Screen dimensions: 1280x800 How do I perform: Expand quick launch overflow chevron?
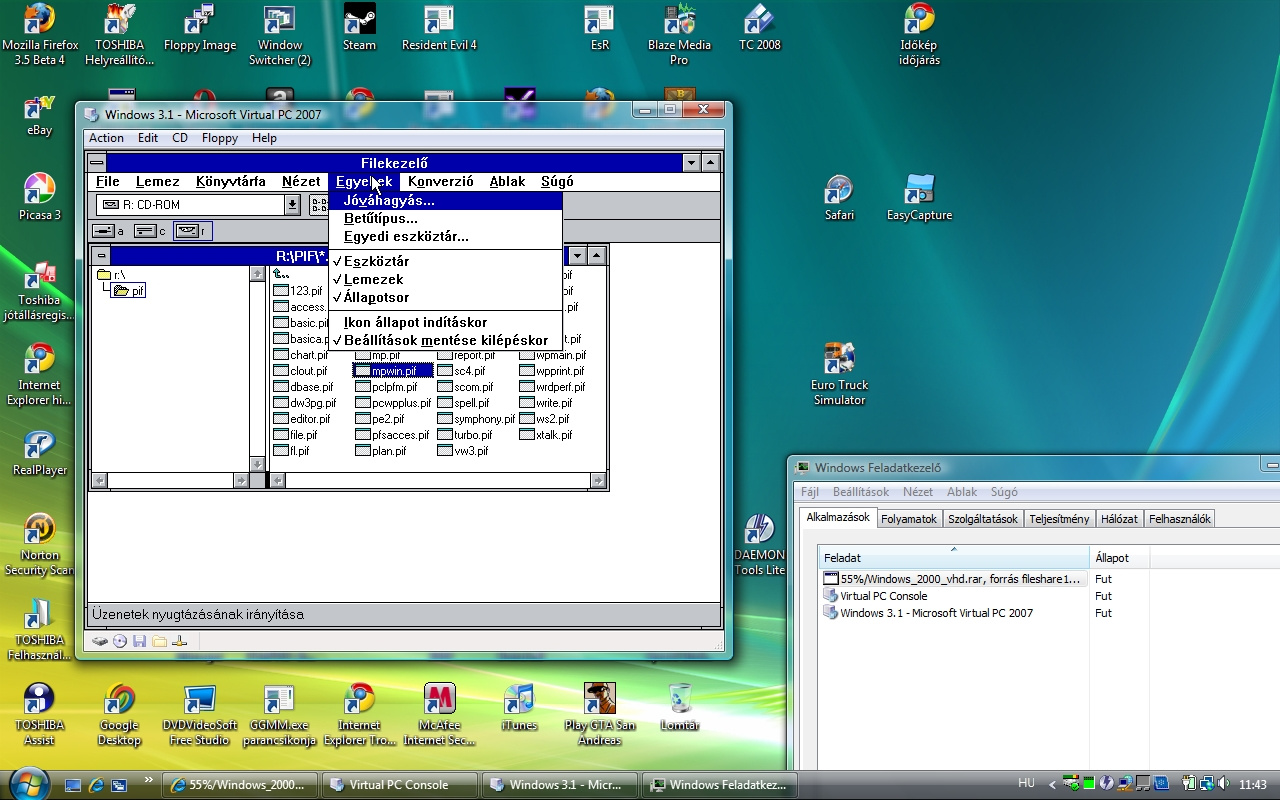(150, 780)
